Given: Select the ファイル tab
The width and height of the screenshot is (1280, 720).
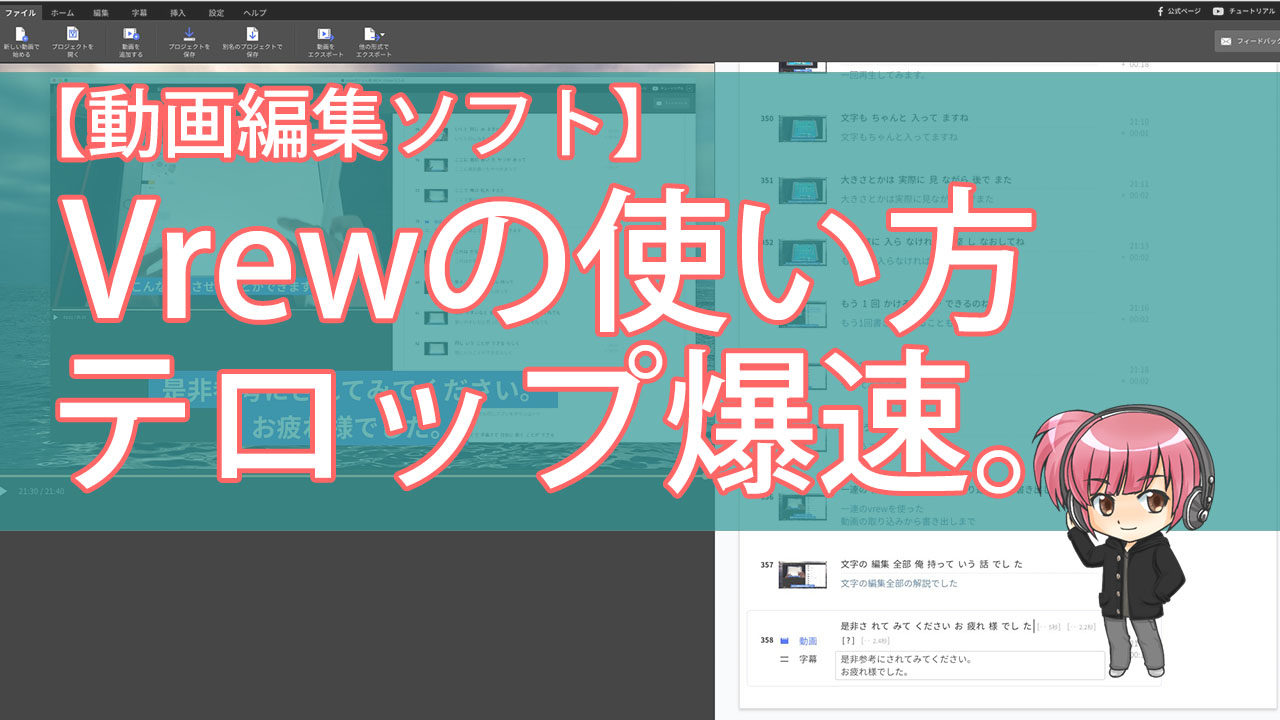Looking at the screenshot, I should click(21, 12).
